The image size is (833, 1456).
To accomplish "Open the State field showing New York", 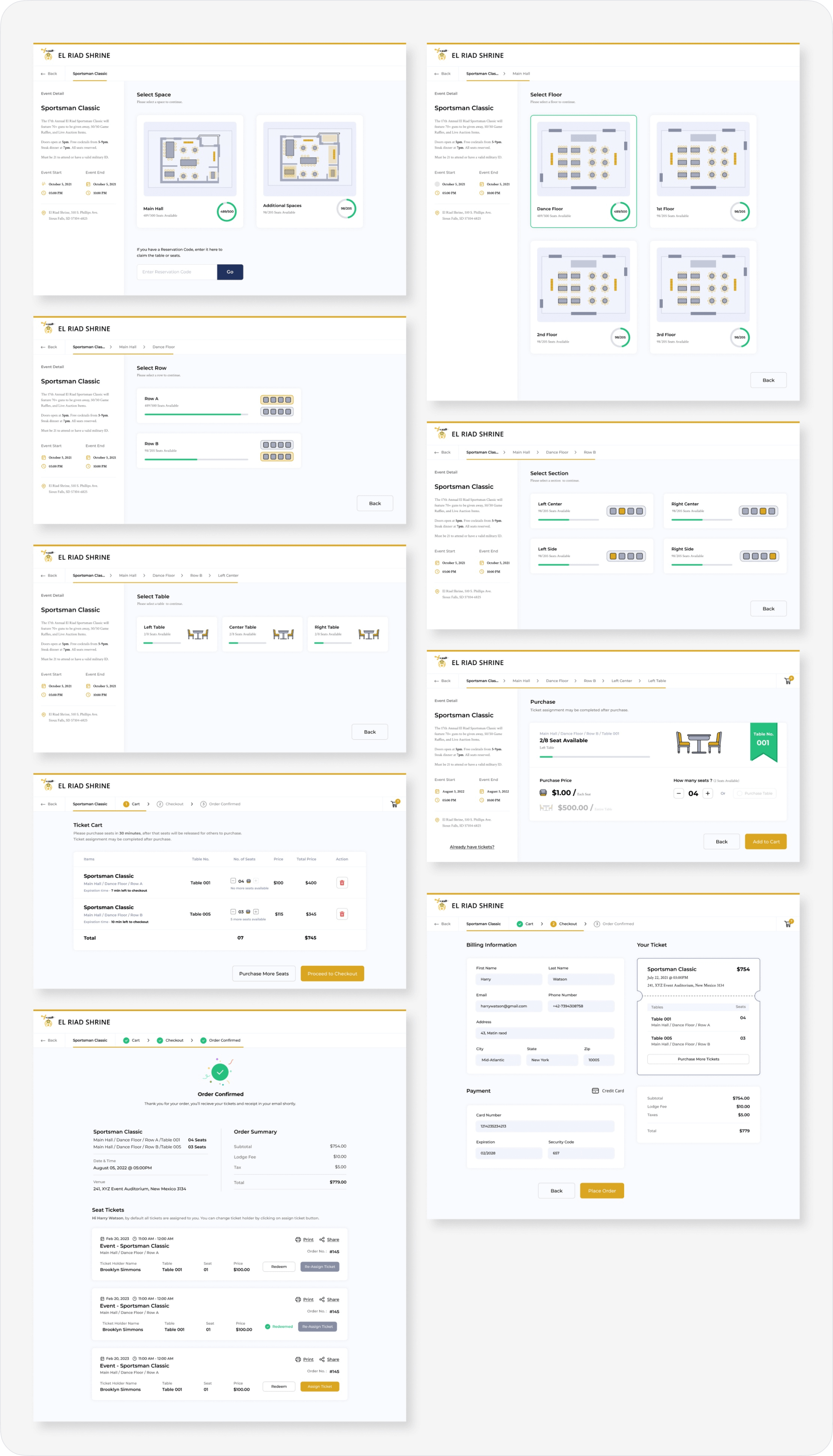I will click(551, 1060).
